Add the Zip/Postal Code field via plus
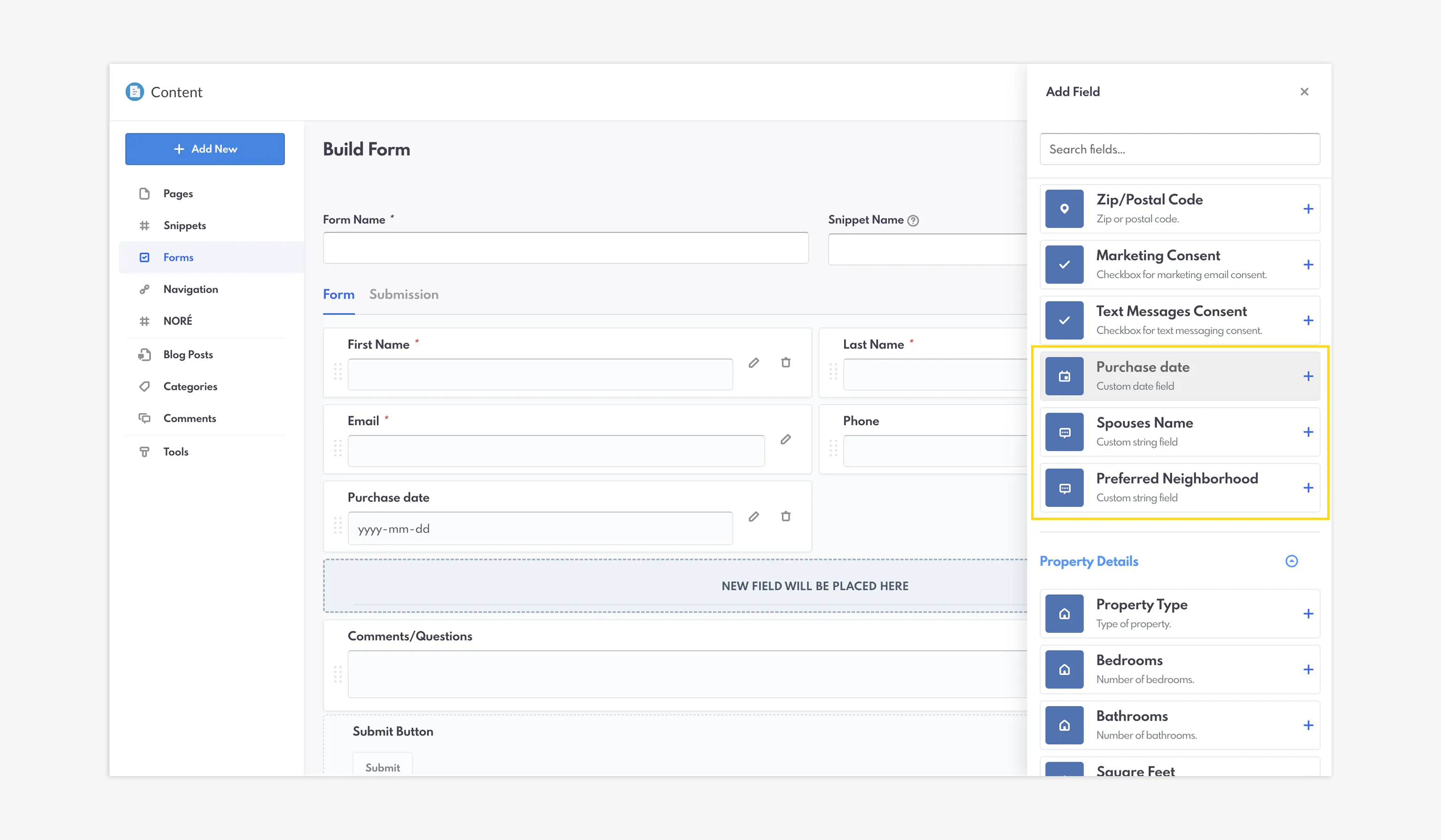Screen dimensions: 1441x840 tap(1308, 209)
